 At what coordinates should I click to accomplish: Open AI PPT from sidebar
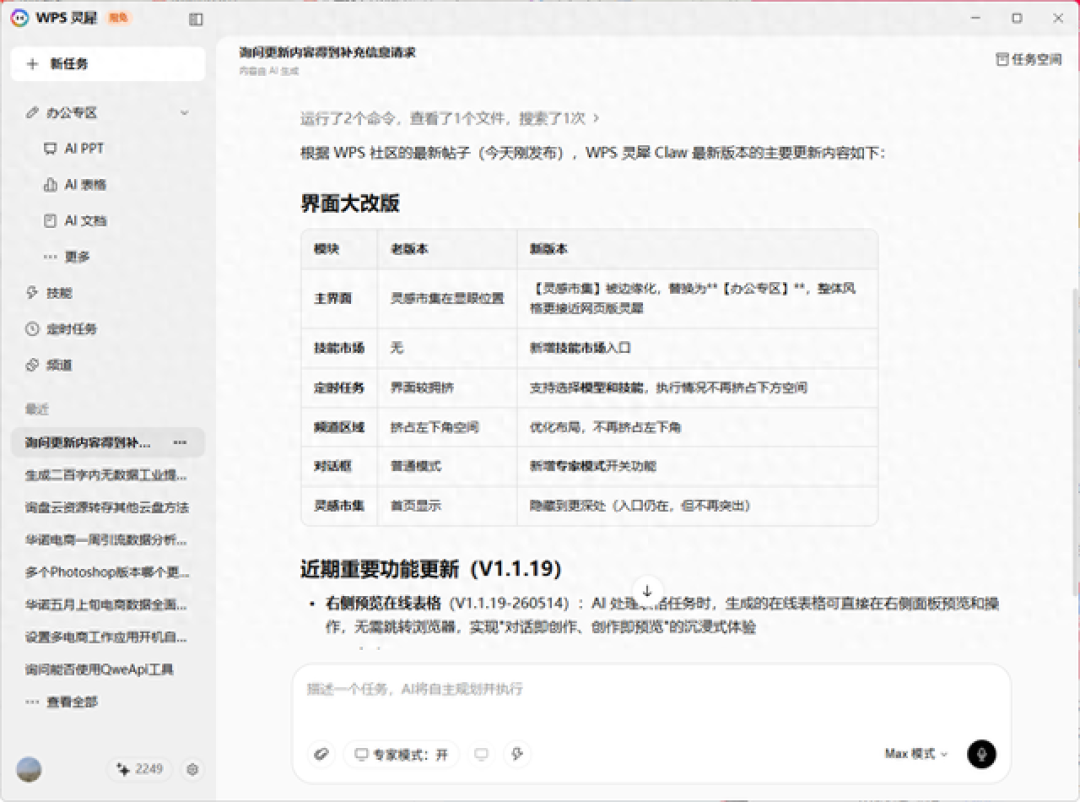84,149
